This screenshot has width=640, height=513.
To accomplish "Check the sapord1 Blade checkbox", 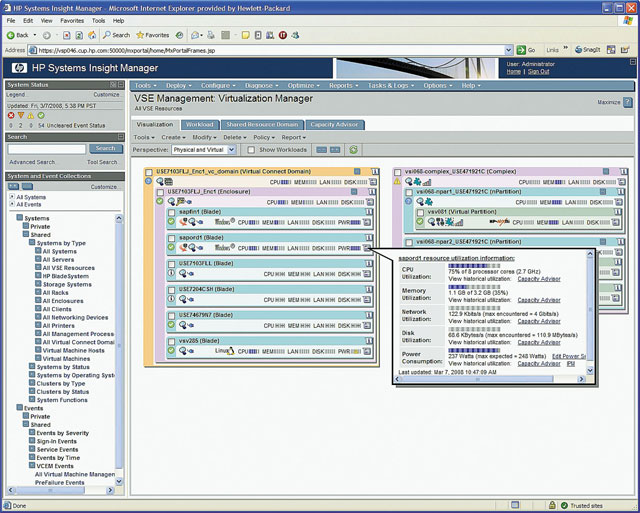I will pyautogui.click(x=172, y=238).
